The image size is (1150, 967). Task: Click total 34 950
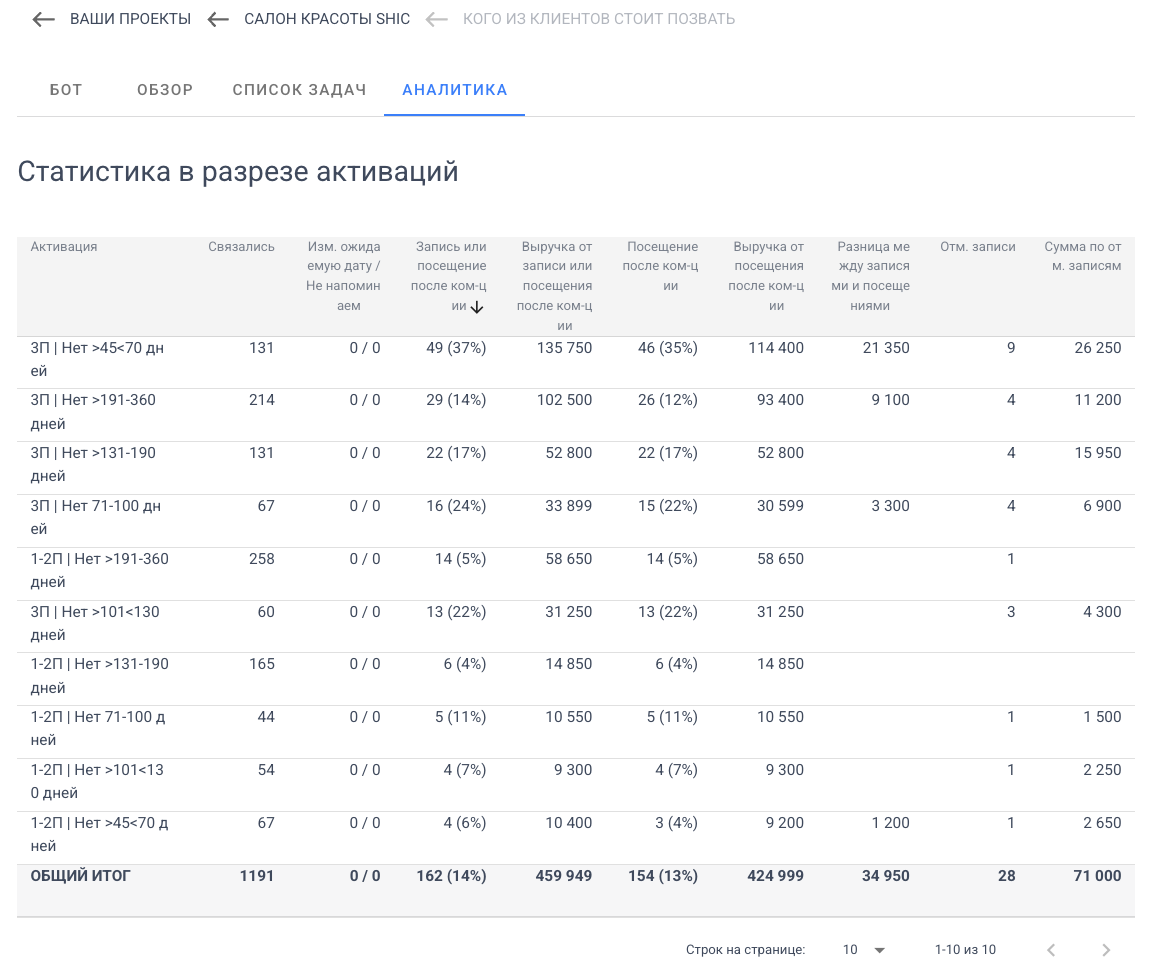885,876
